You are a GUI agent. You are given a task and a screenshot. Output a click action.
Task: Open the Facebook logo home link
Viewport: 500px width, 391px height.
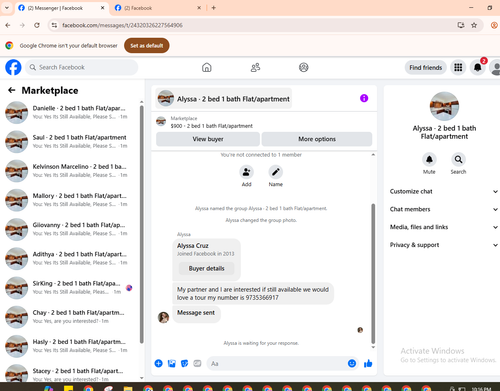coord(13,67)
